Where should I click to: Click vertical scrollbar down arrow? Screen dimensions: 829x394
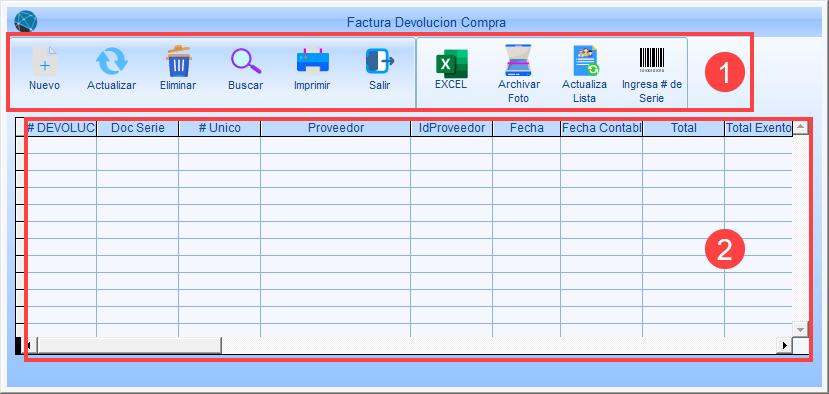800,329
